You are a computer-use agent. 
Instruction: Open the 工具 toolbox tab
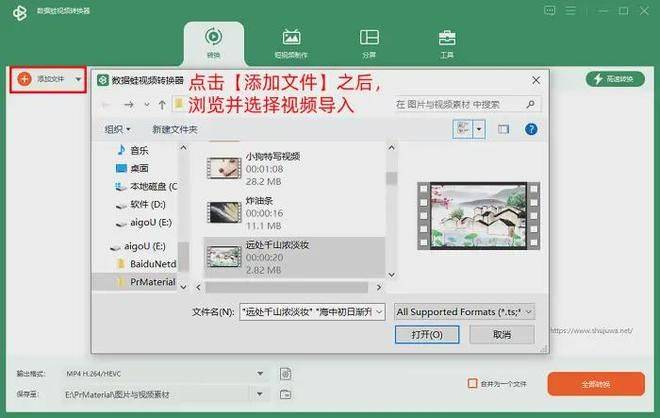tap(447, 44)
